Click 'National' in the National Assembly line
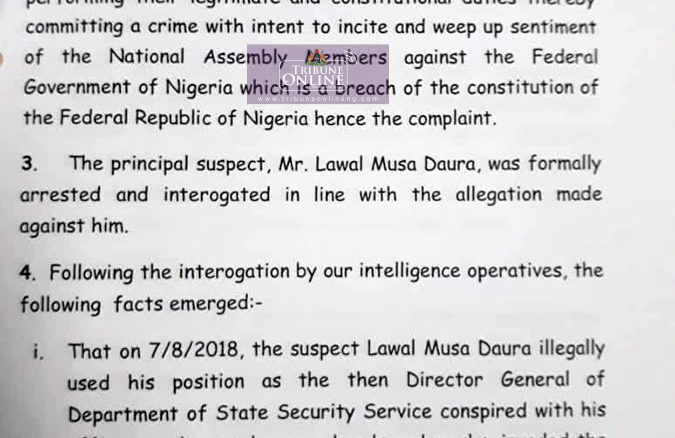 pyautogui.click(x=147, y=57)
